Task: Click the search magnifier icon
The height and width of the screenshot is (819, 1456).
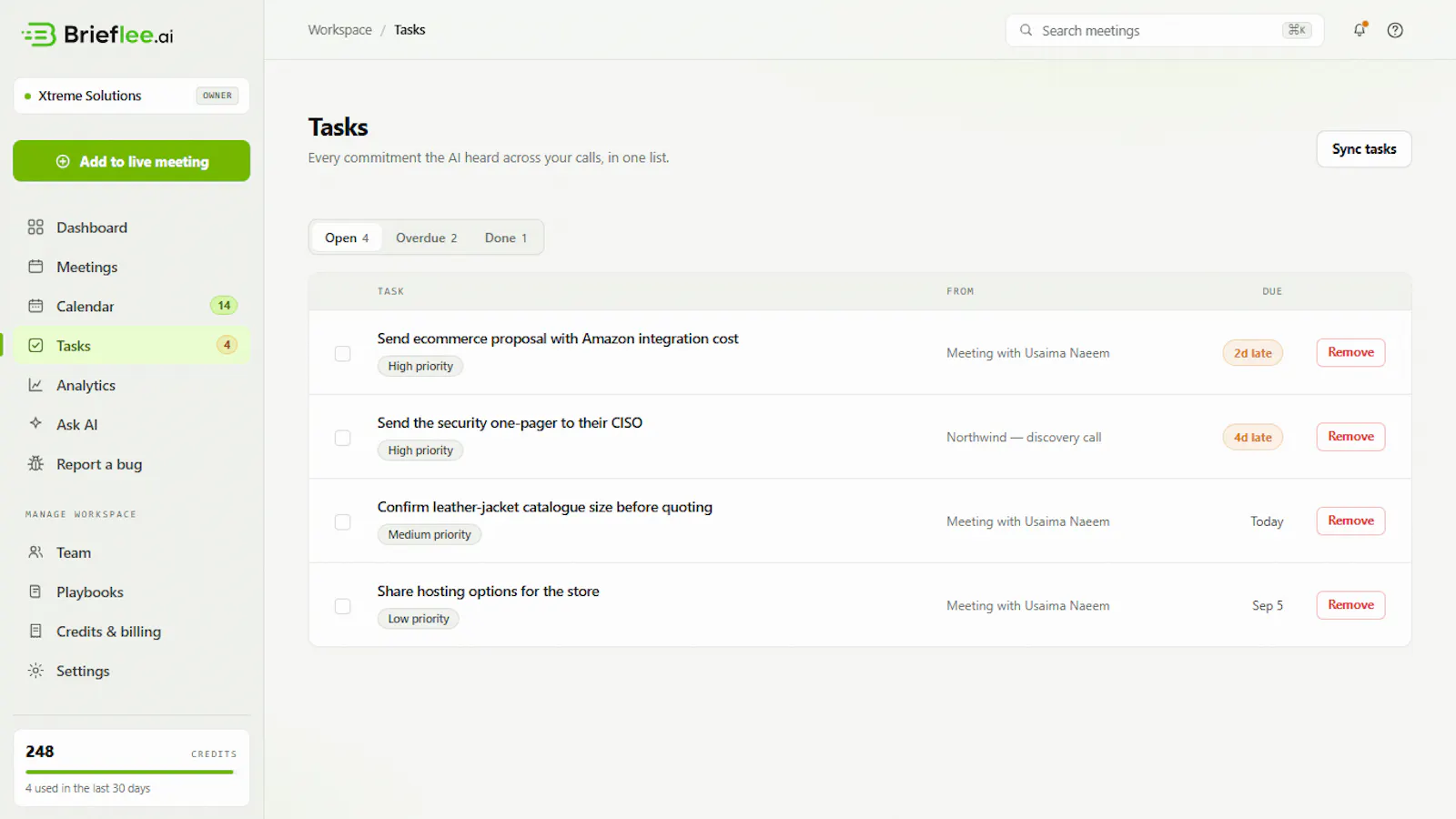Action: [x=1026, y=30]
